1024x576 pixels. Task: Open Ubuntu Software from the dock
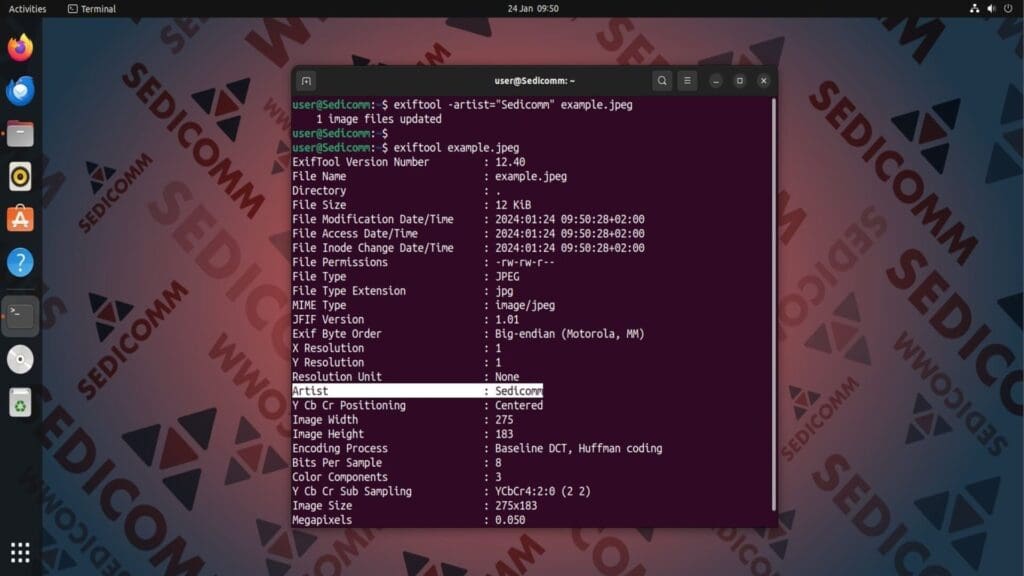(20, 218)
